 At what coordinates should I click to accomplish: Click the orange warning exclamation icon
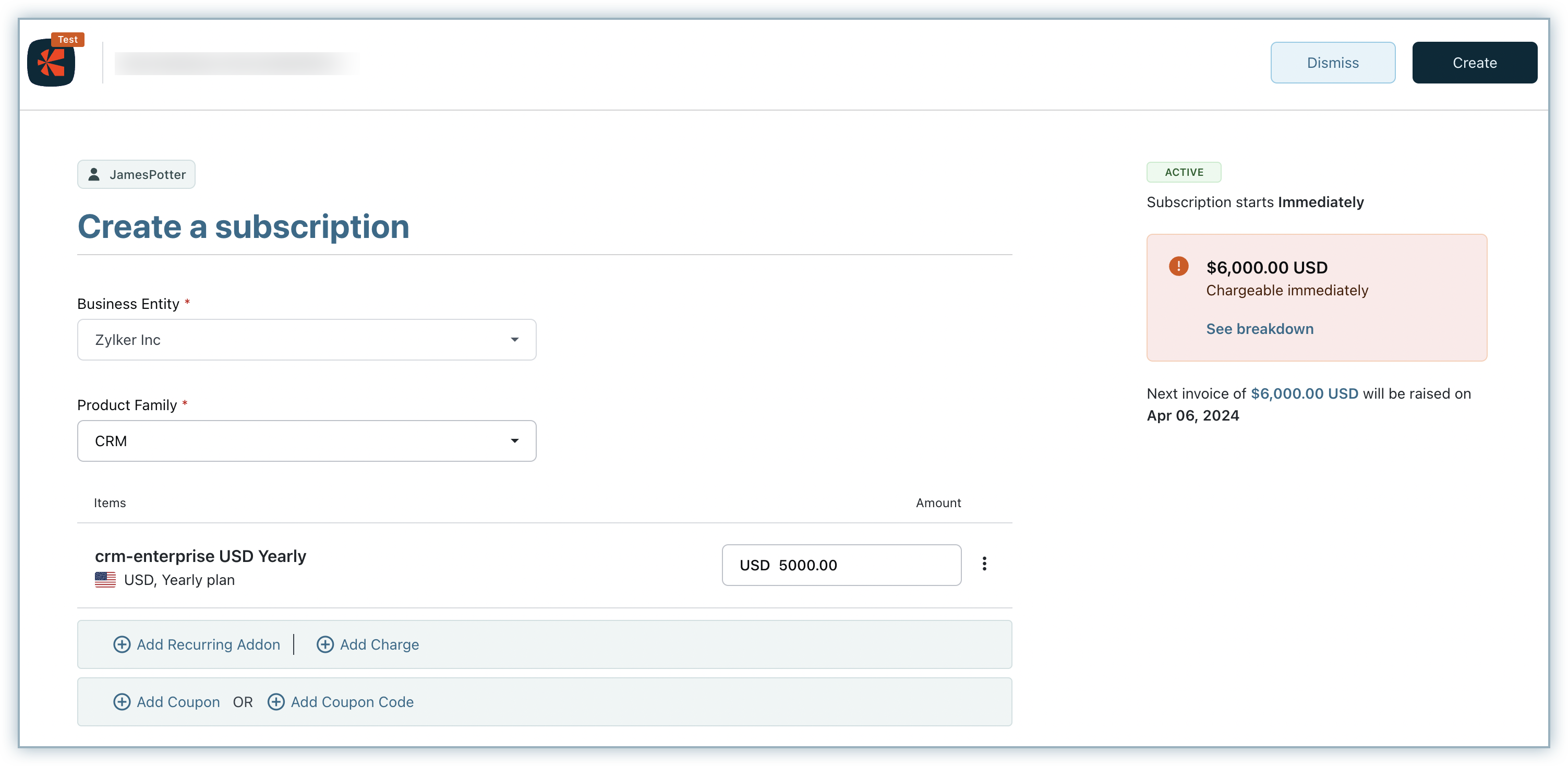click(1178, 266)
